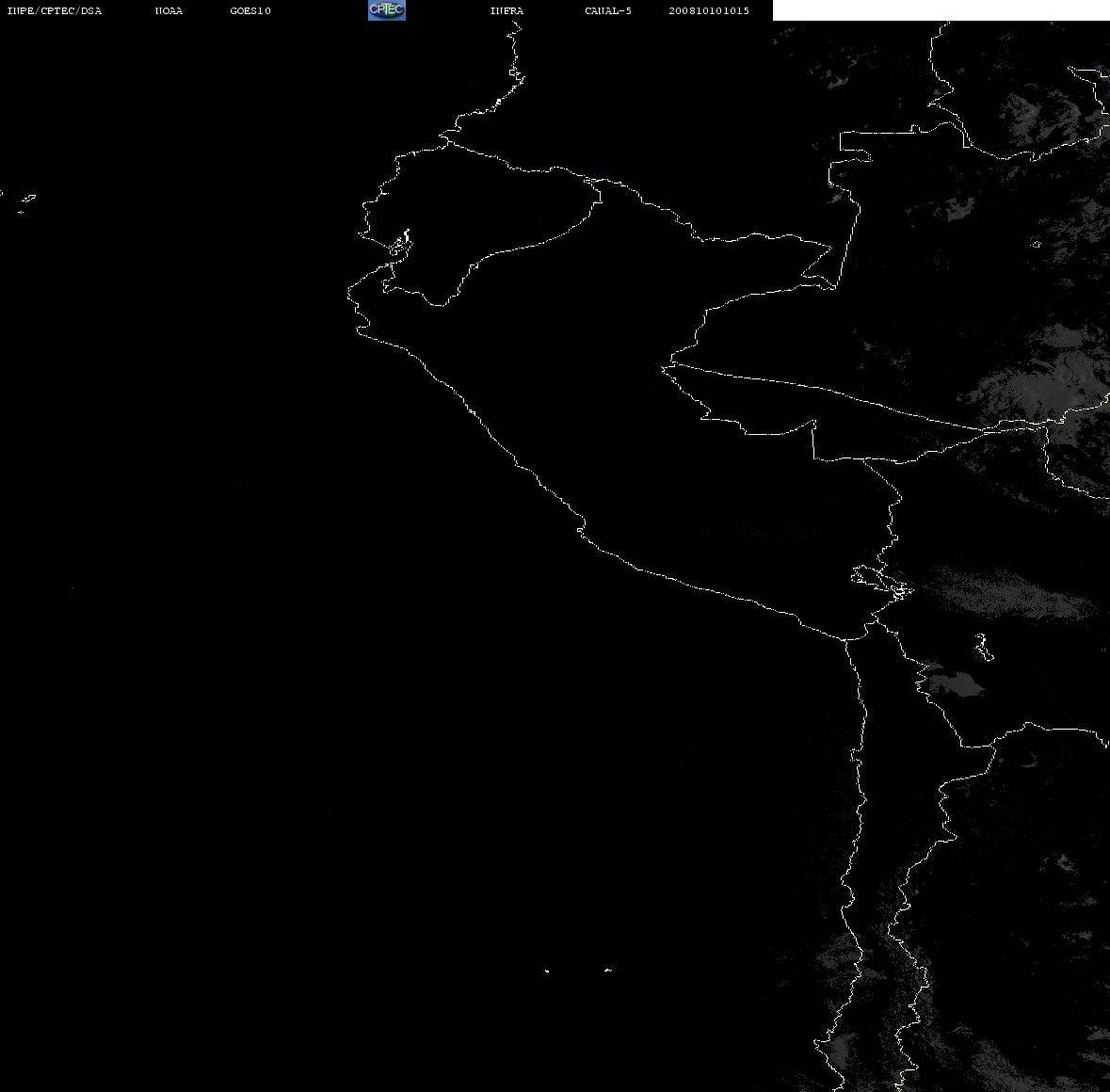Viewport: 1110px width, 1092px height.
Task: Click the NOAA label in the header
Action: [169, 10]
